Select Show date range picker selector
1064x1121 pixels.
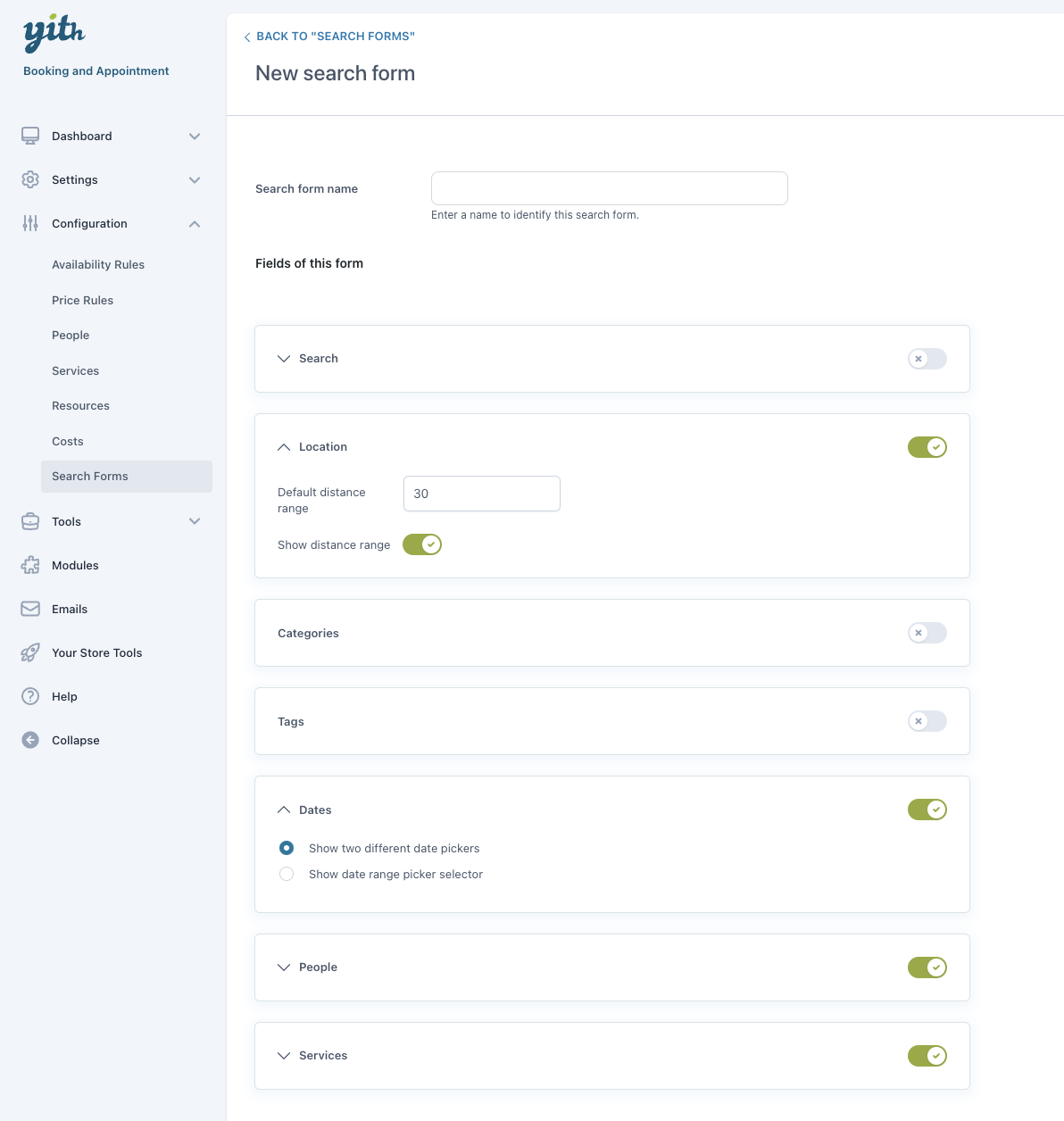click(x=287, y=874)
